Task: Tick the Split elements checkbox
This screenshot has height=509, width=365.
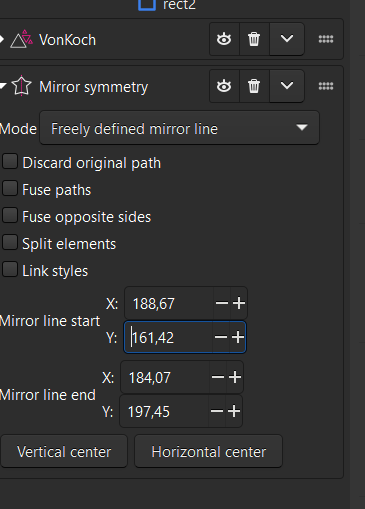Action: coord(10,242)
